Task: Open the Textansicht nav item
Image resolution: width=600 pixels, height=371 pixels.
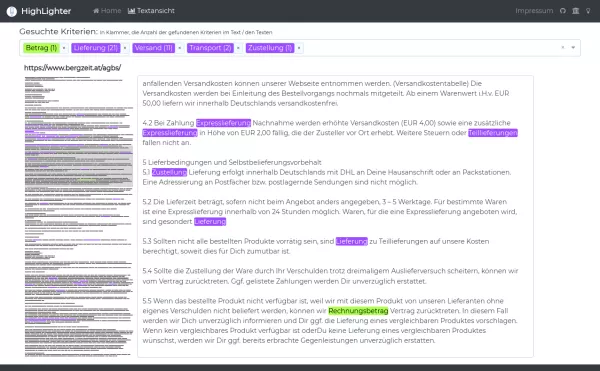Action: 151,11
